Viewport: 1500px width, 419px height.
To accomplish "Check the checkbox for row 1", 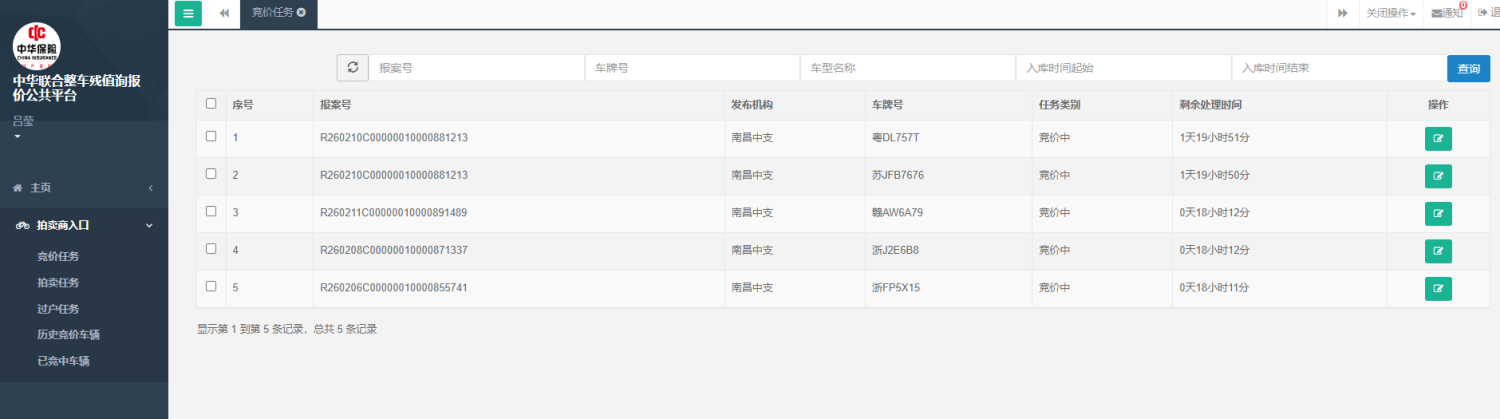I will (x=211, y=137).
